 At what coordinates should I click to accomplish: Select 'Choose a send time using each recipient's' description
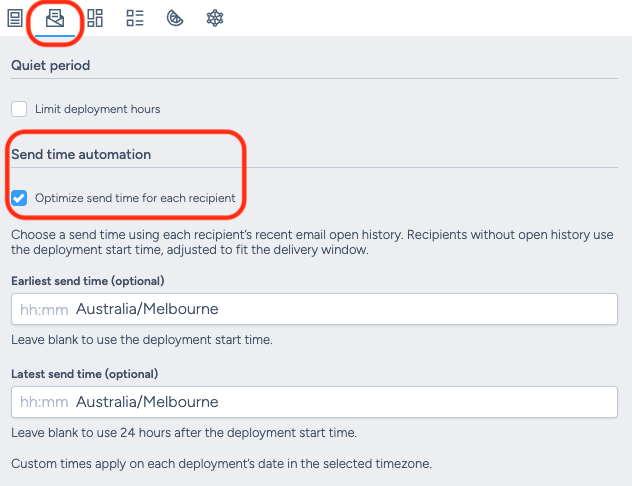pyautogui.click(x=312, y=242)
